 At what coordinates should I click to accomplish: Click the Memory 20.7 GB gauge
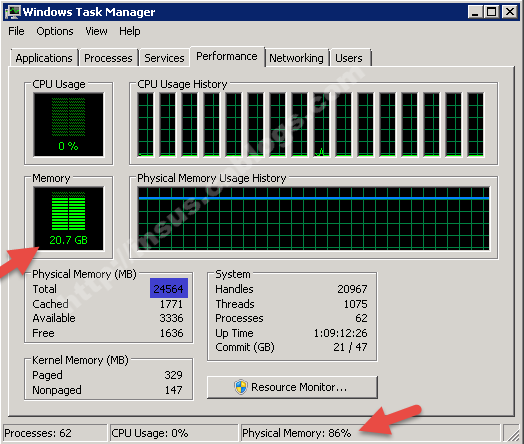[x=69, y=219]
